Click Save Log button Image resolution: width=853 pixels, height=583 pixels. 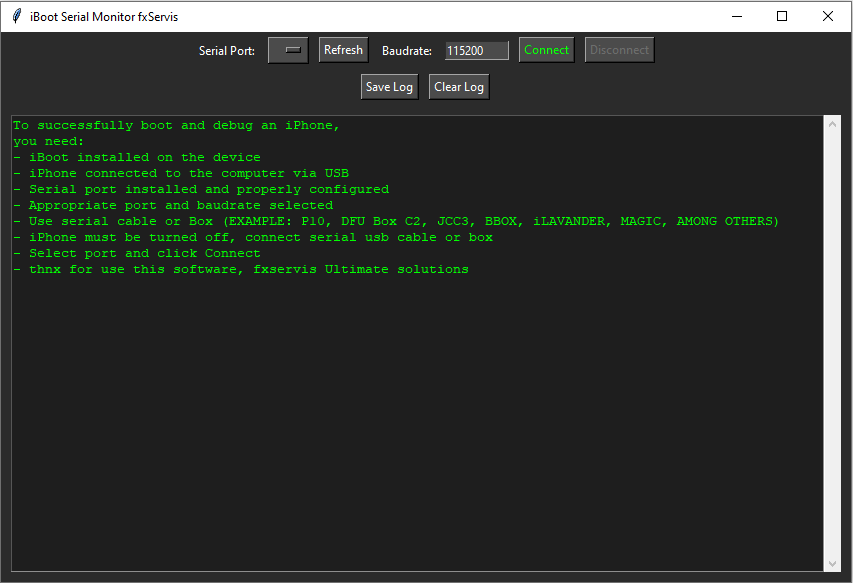pyautogui.click(x=390, y=87)
